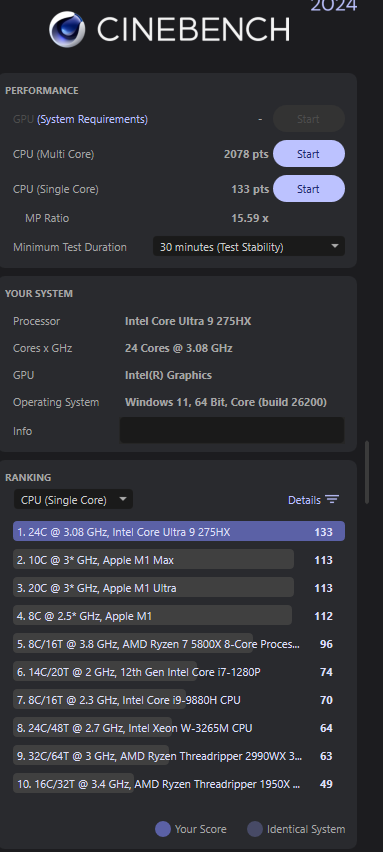Click the CINEBENCH title text
Viewport: 383px width, 852px height.
193,30
